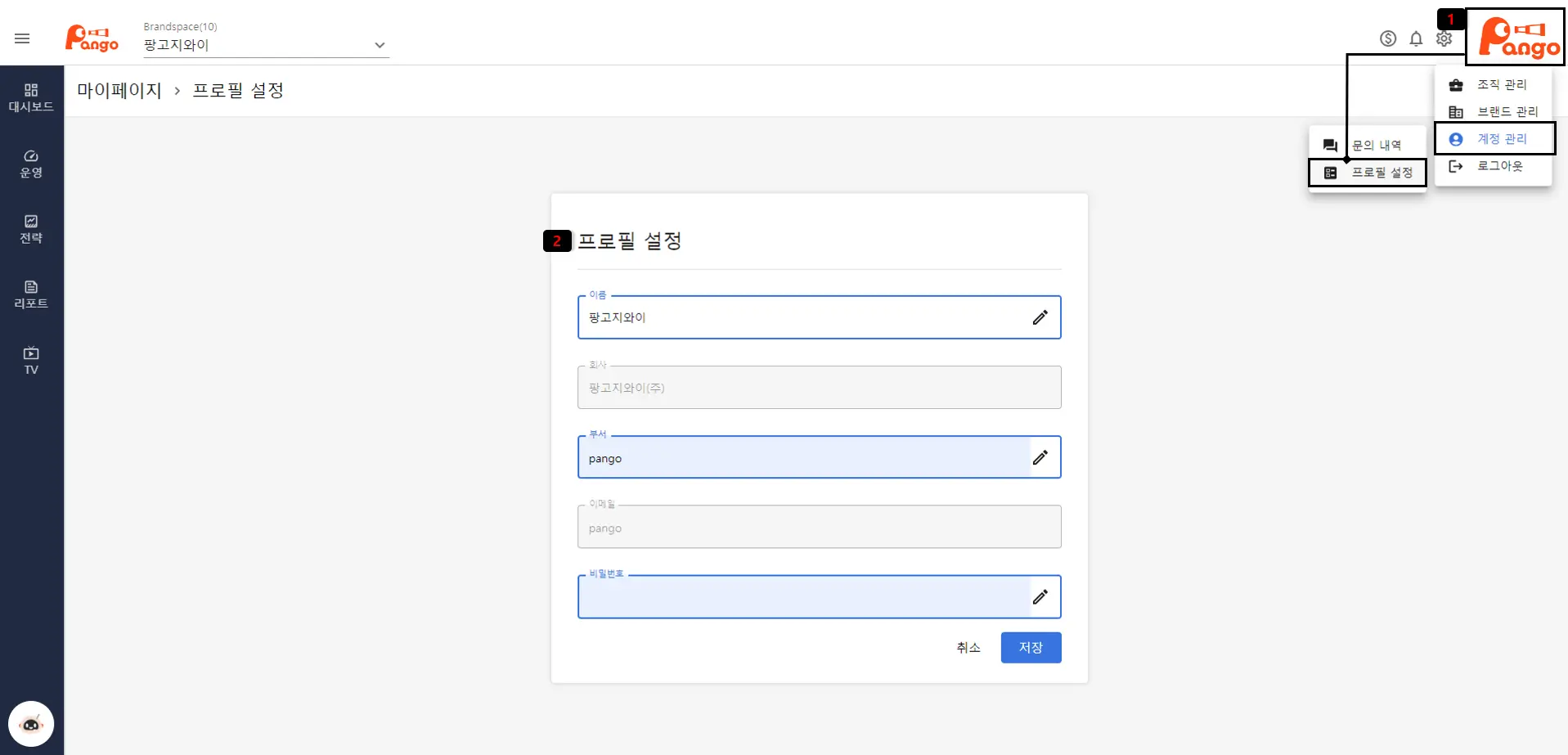Open the chatbot assistant icon

31,724
